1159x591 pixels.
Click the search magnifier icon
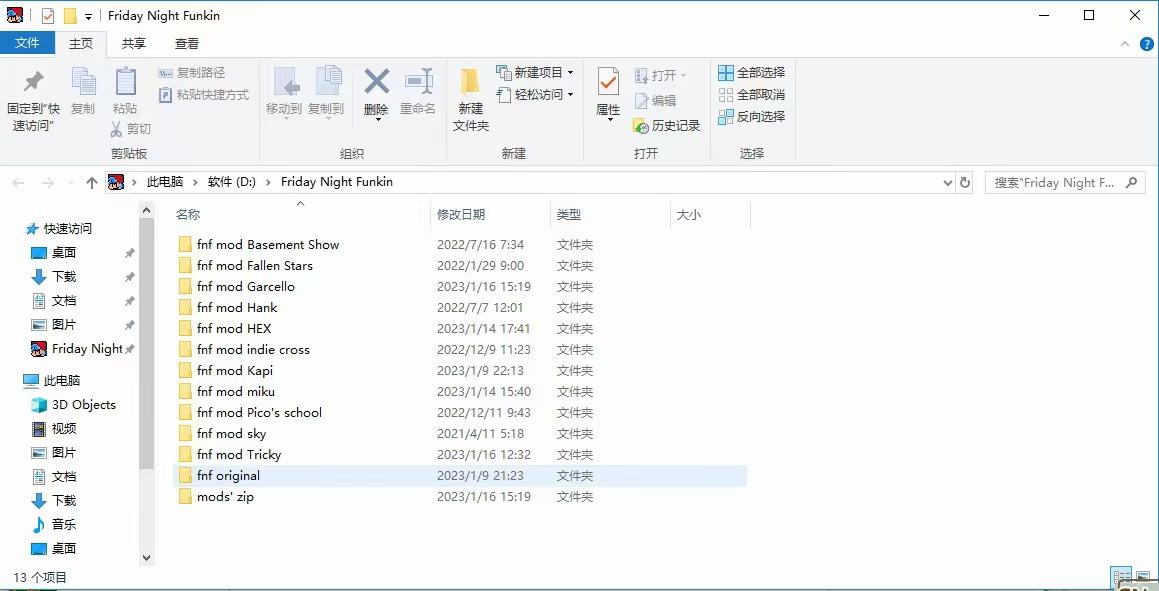(1131, 182)
